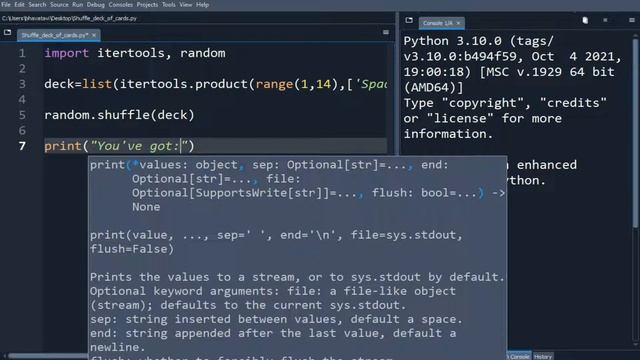This screenshot has height=360, width=640.
Task: Click 'random.shuffle(deck)' on line 5
Action: point(119,115)
